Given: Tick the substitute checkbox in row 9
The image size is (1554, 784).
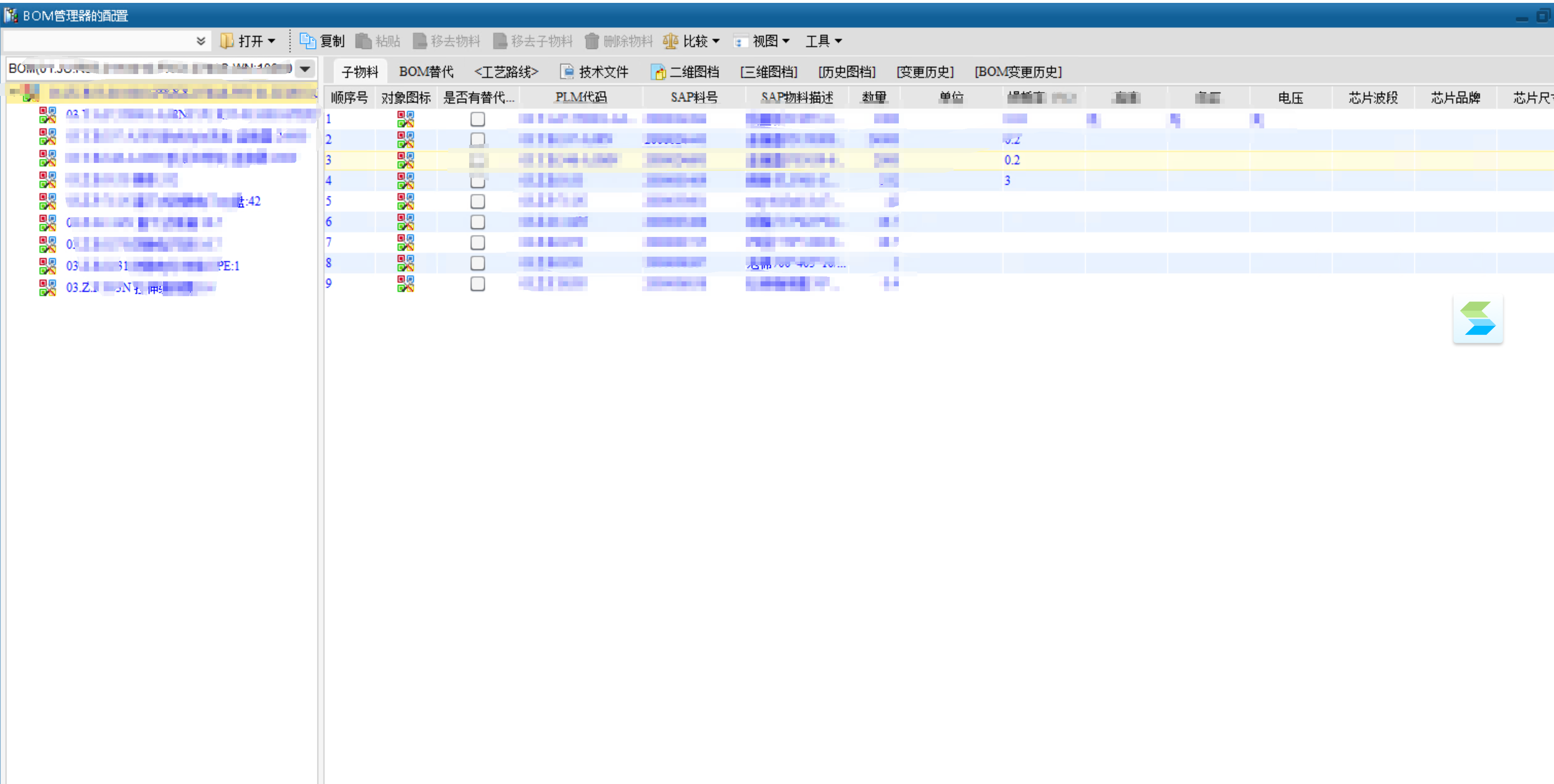Looking at the screenshot, I should pos(477,283).
